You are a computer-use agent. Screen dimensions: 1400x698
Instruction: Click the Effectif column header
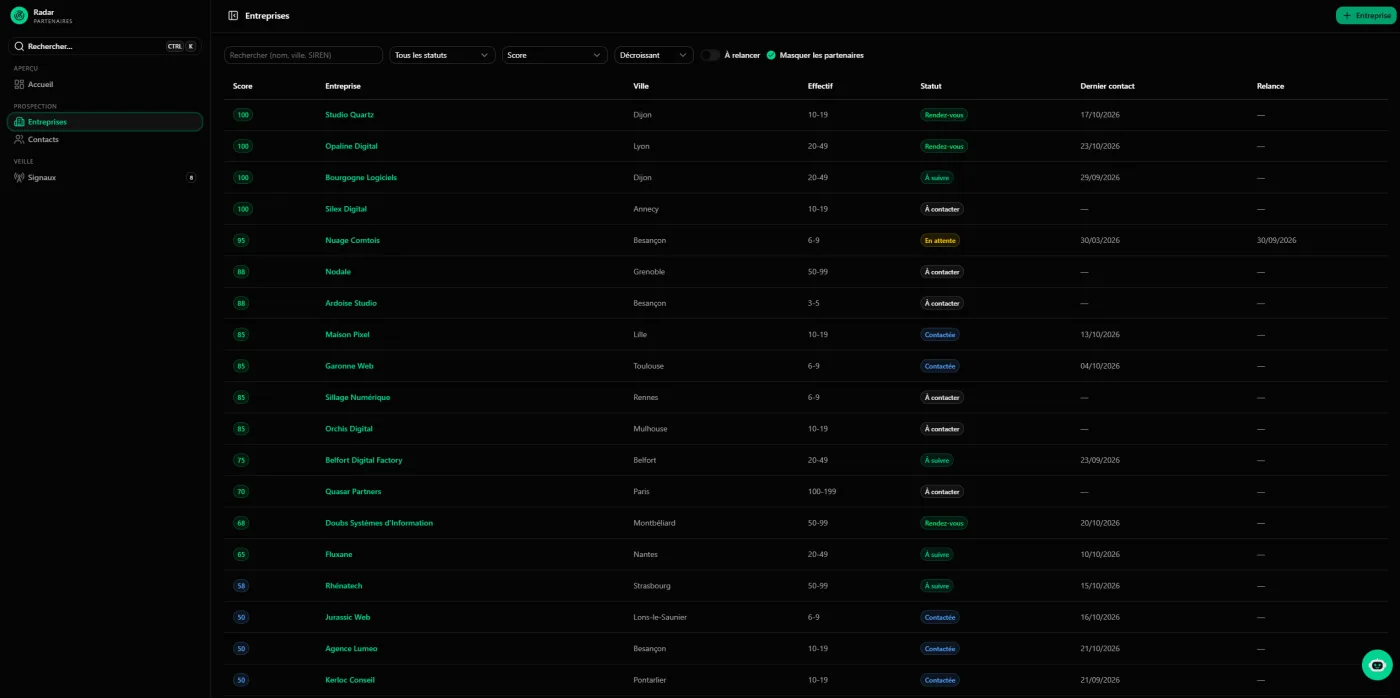point(820,86)
